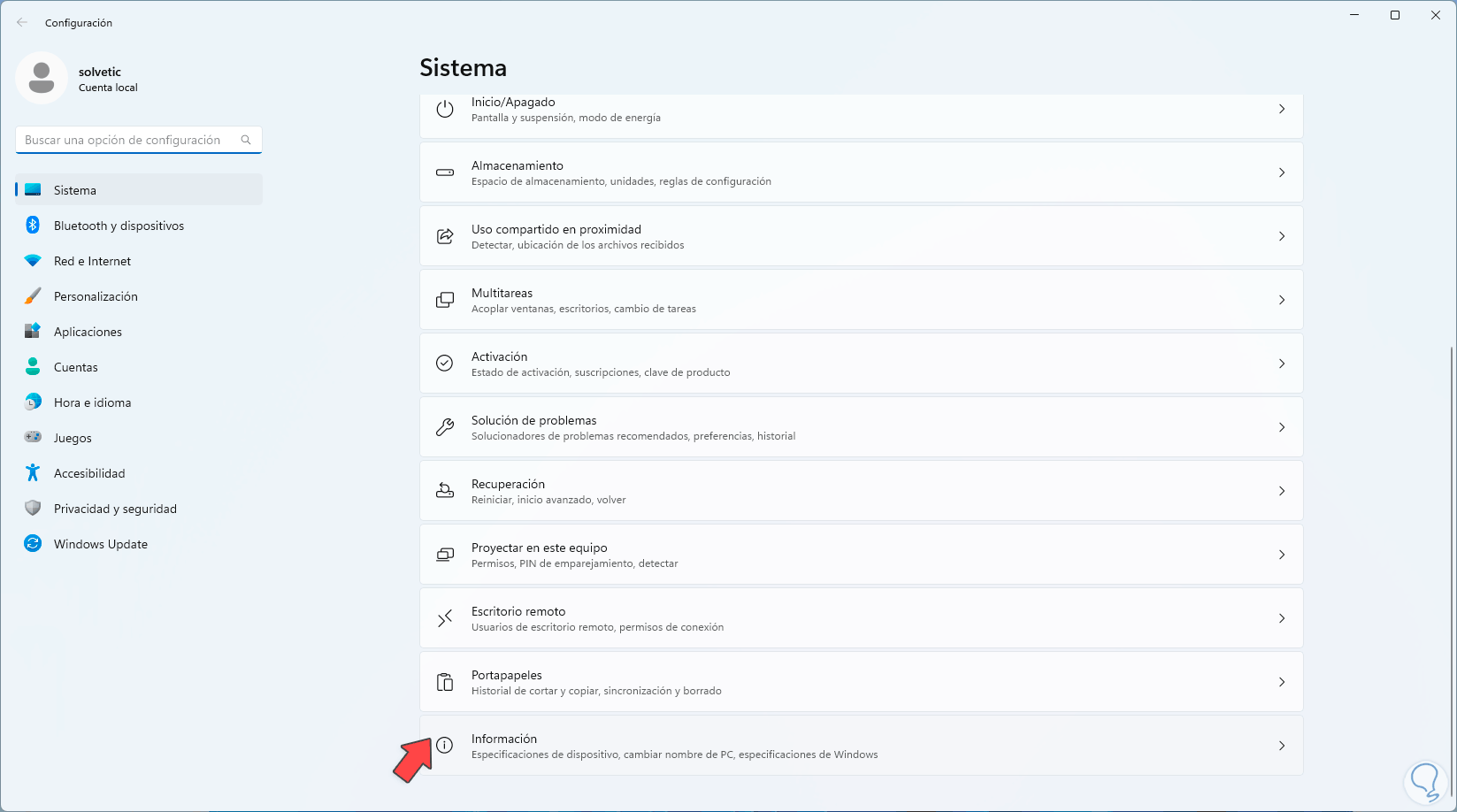
Task: Go back with the back arrow
Action: [x=22, y=23]
